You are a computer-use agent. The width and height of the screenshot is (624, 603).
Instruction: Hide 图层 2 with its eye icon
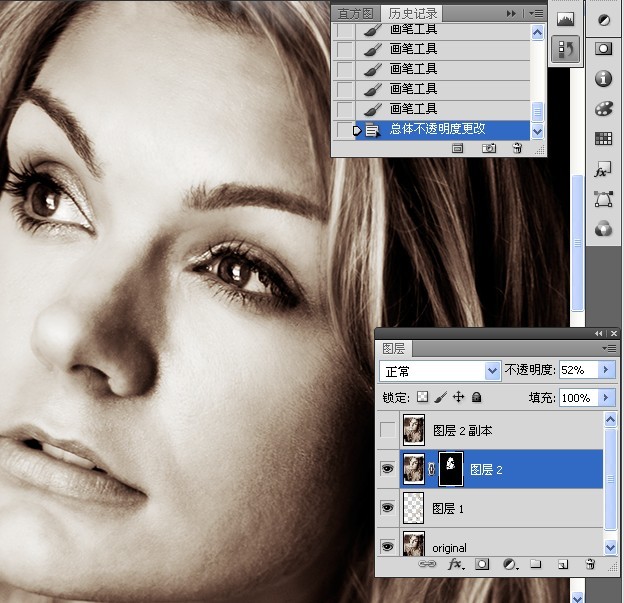[387, 468]
